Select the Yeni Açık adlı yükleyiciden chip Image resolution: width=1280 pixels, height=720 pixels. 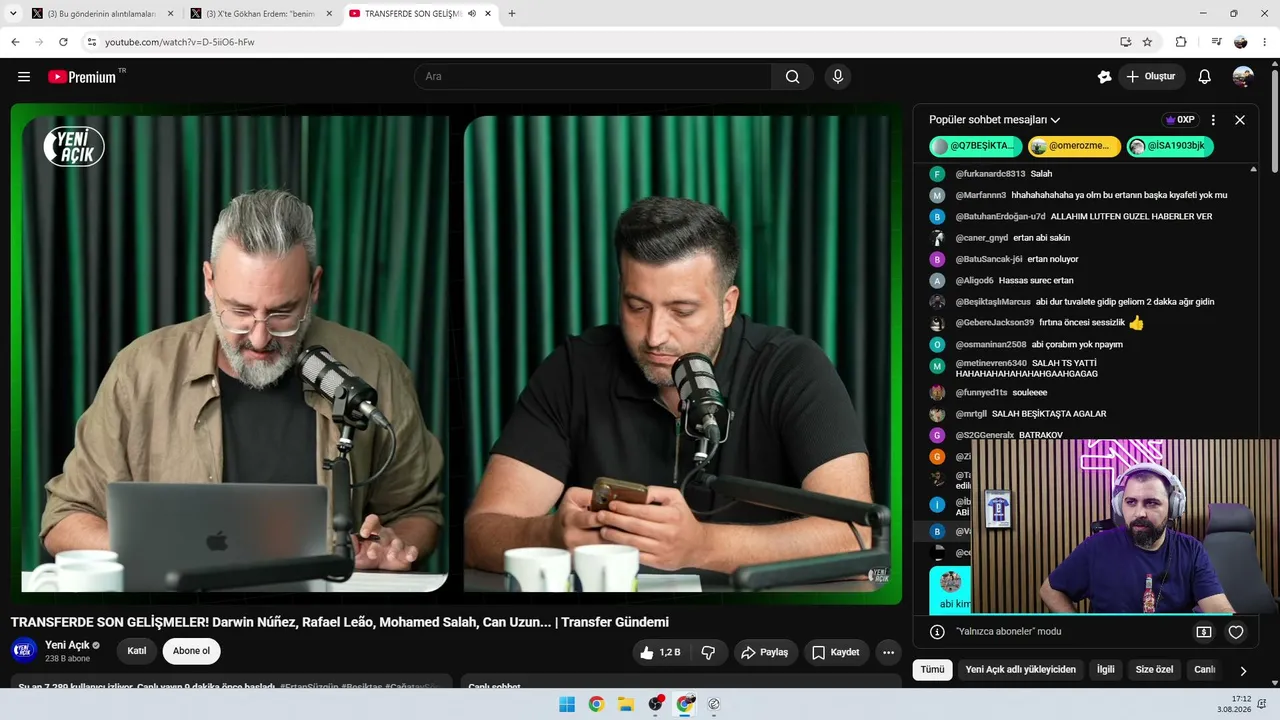(1021, 670)
